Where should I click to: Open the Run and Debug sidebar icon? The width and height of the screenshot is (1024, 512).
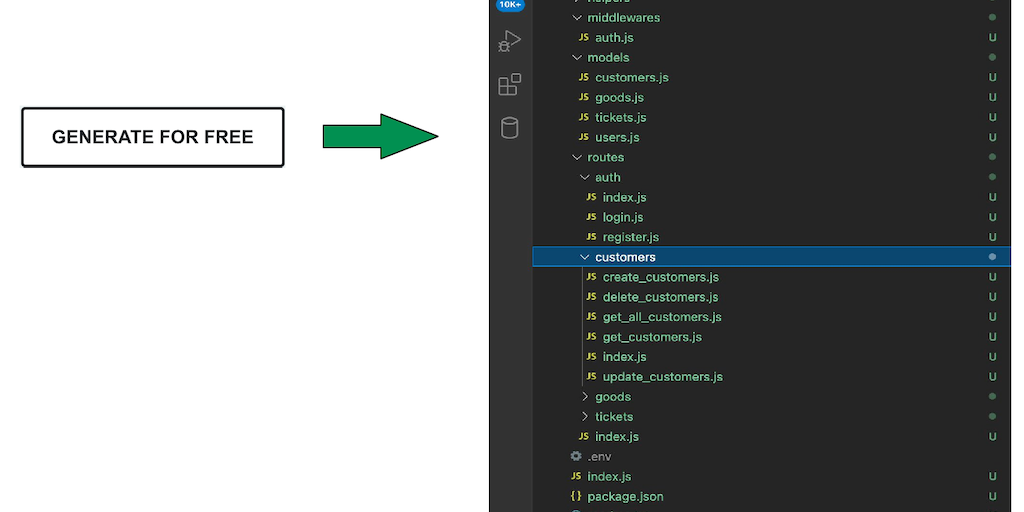pos(510,41)
